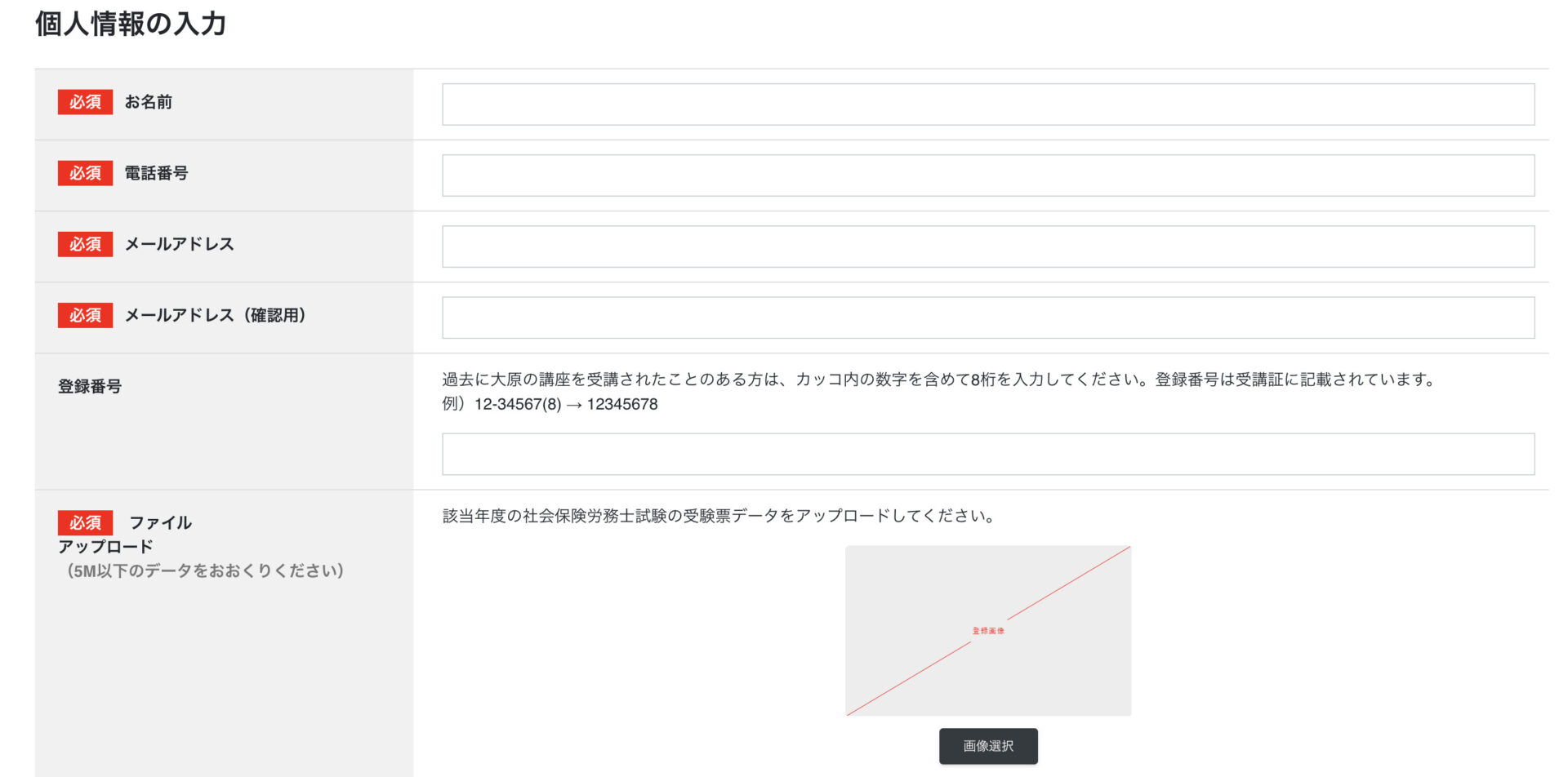The height and width of the screenshot is (777, 1568).
Task: Click the 必須 badge next to ファイル
Action: (x=85, y=522)
